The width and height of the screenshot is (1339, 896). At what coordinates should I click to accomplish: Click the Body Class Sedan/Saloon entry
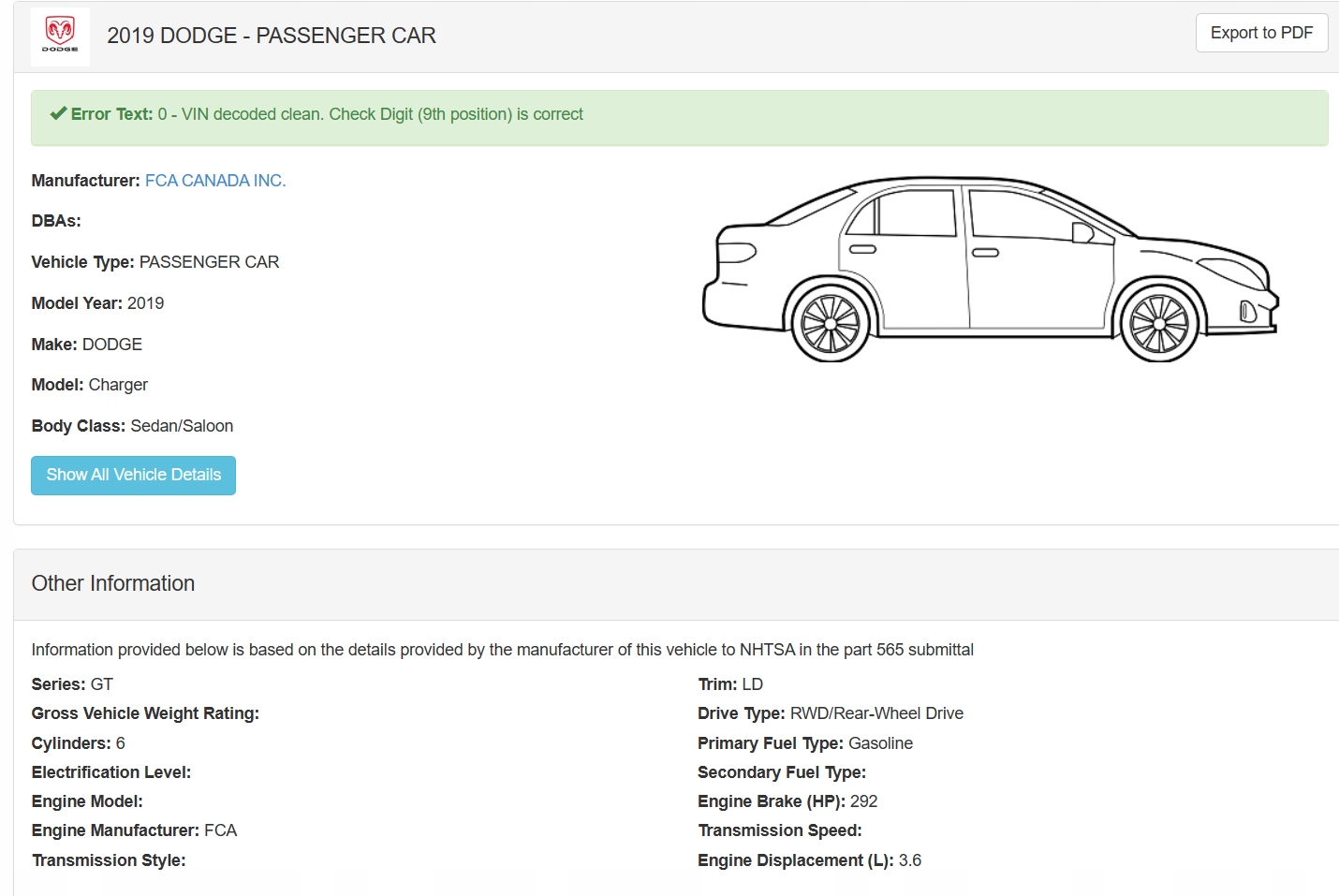(x=132, y=426)
